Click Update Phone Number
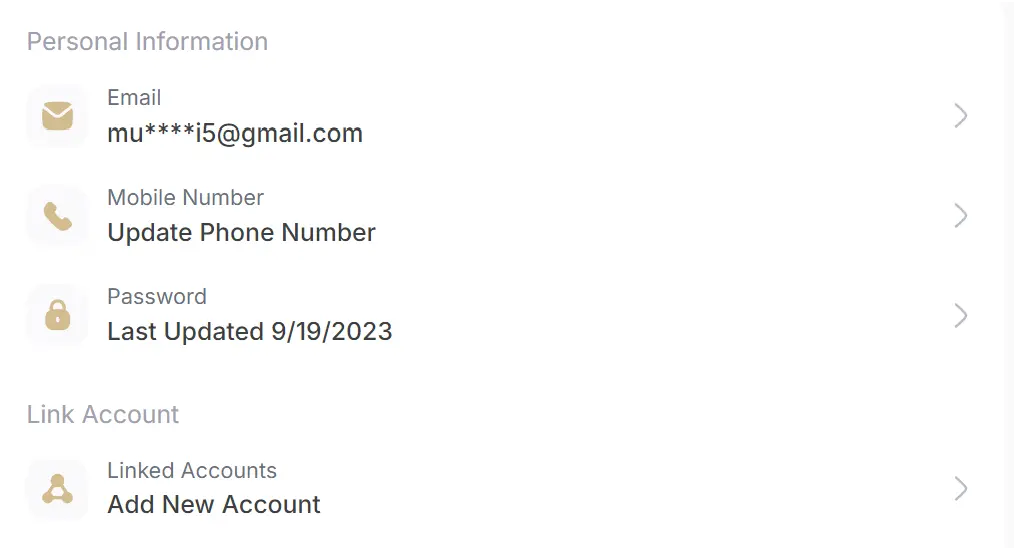 241,233
